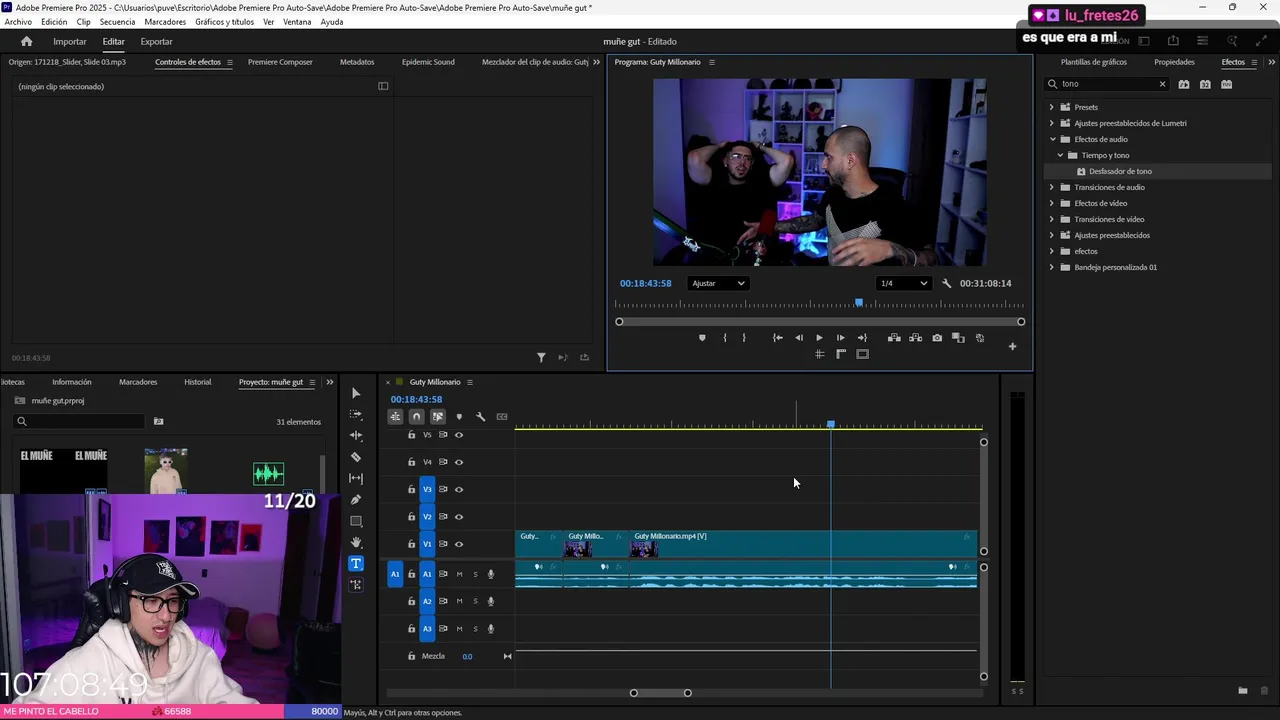Select the Slip tool
The width and height of the screenshot is (1280, 720).
356,478
